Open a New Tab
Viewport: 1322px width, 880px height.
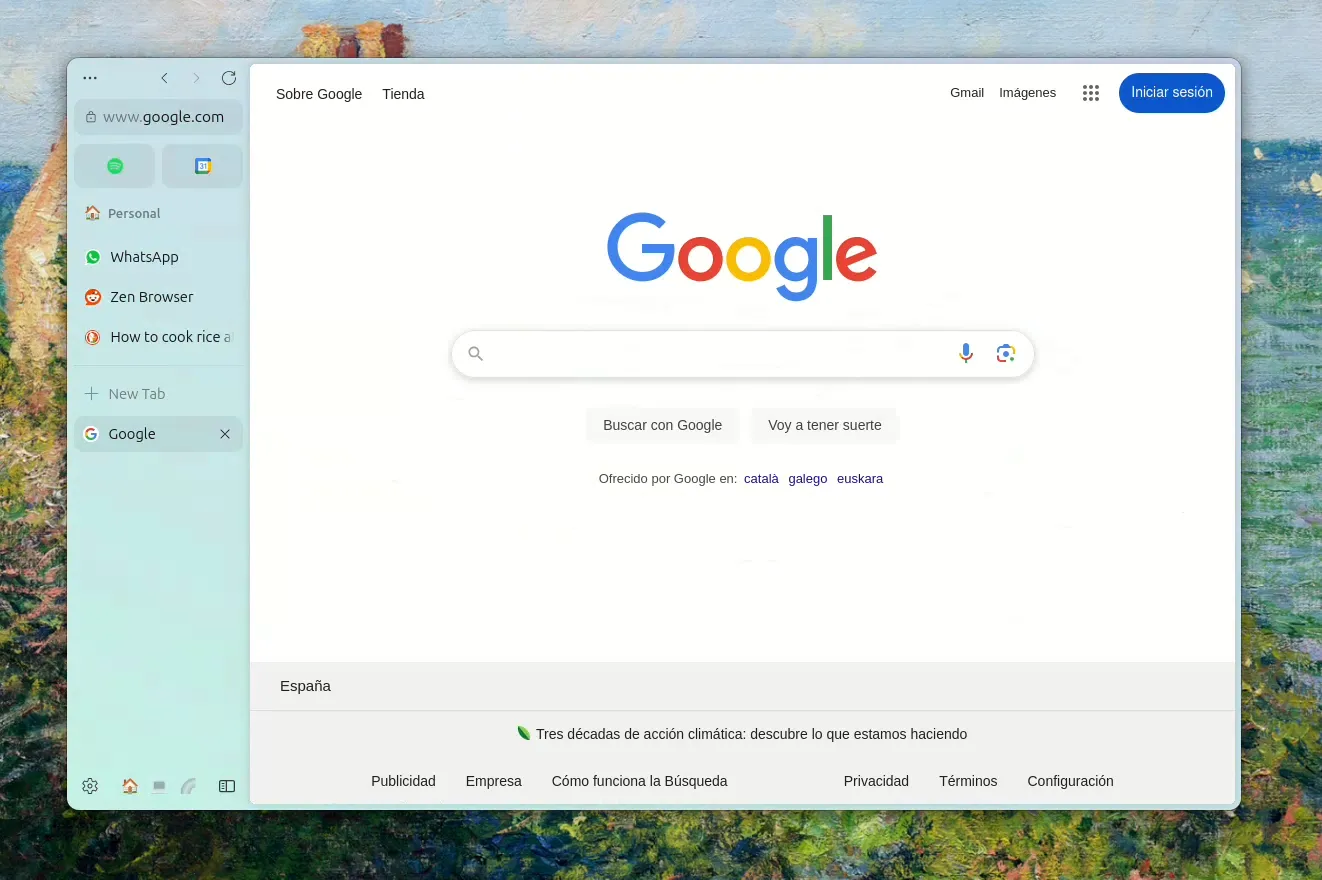click(158, 394)
